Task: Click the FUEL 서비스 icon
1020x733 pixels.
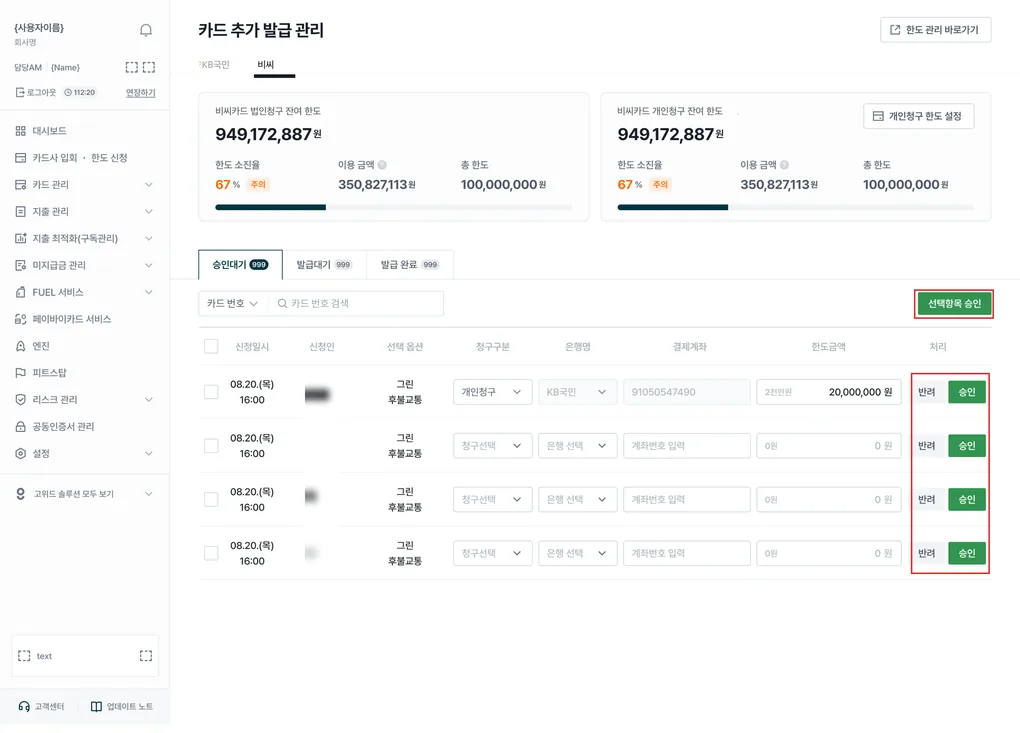Action: point(20,292)
